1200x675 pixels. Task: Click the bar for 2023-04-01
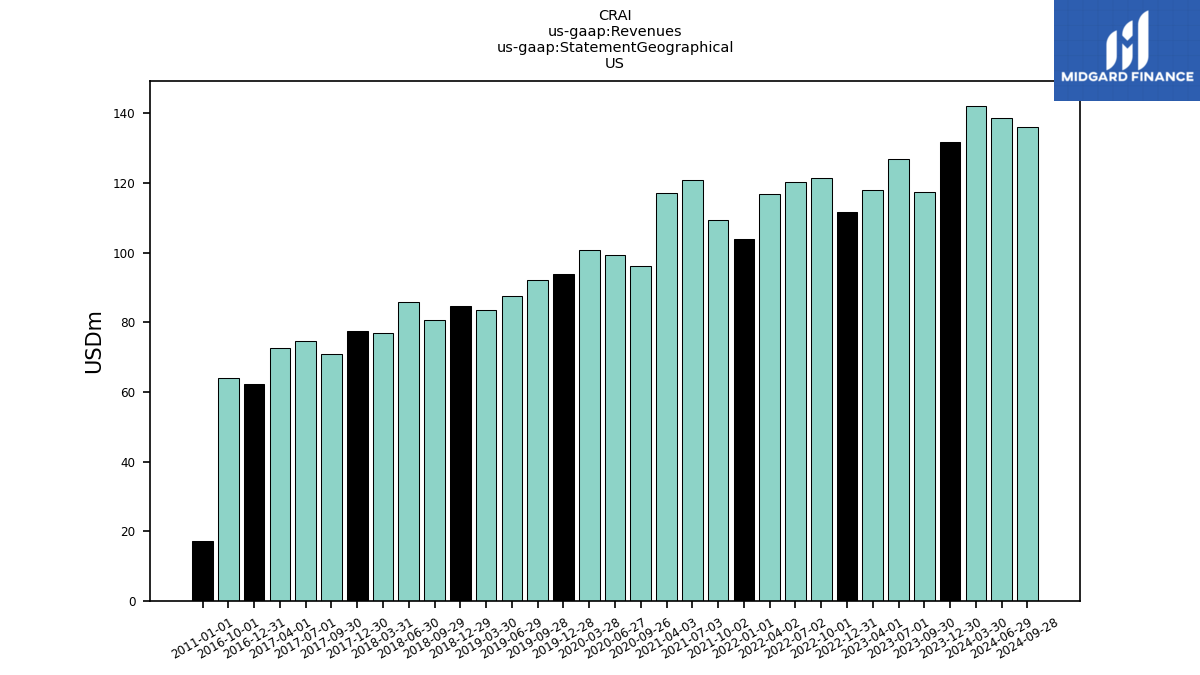point(873,395)
